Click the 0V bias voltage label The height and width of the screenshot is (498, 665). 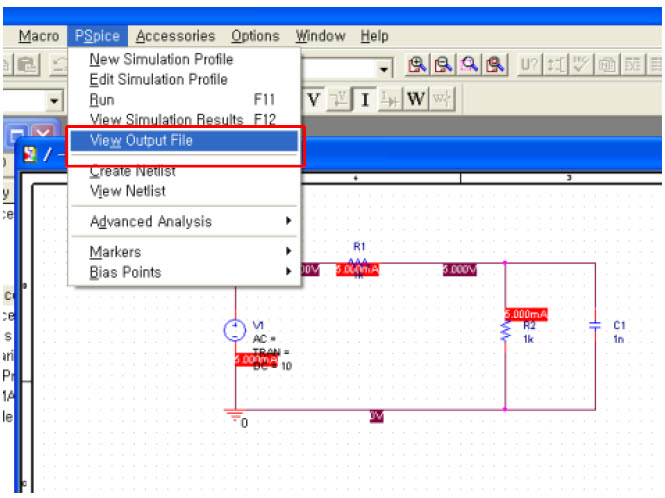[x=377, y=416]
